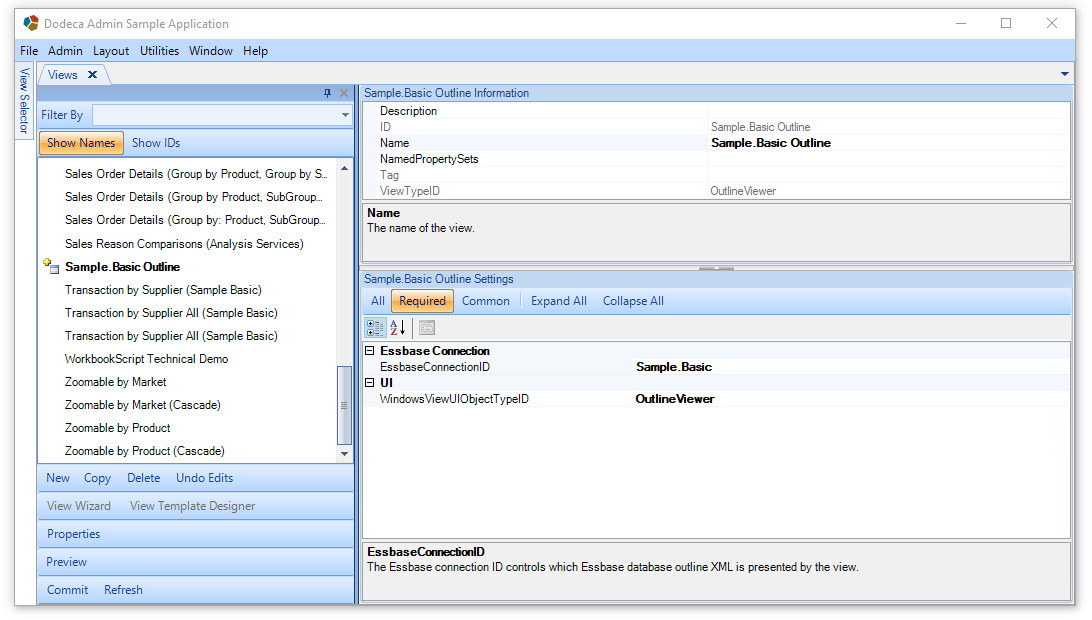Click the Tag property row

716,175
